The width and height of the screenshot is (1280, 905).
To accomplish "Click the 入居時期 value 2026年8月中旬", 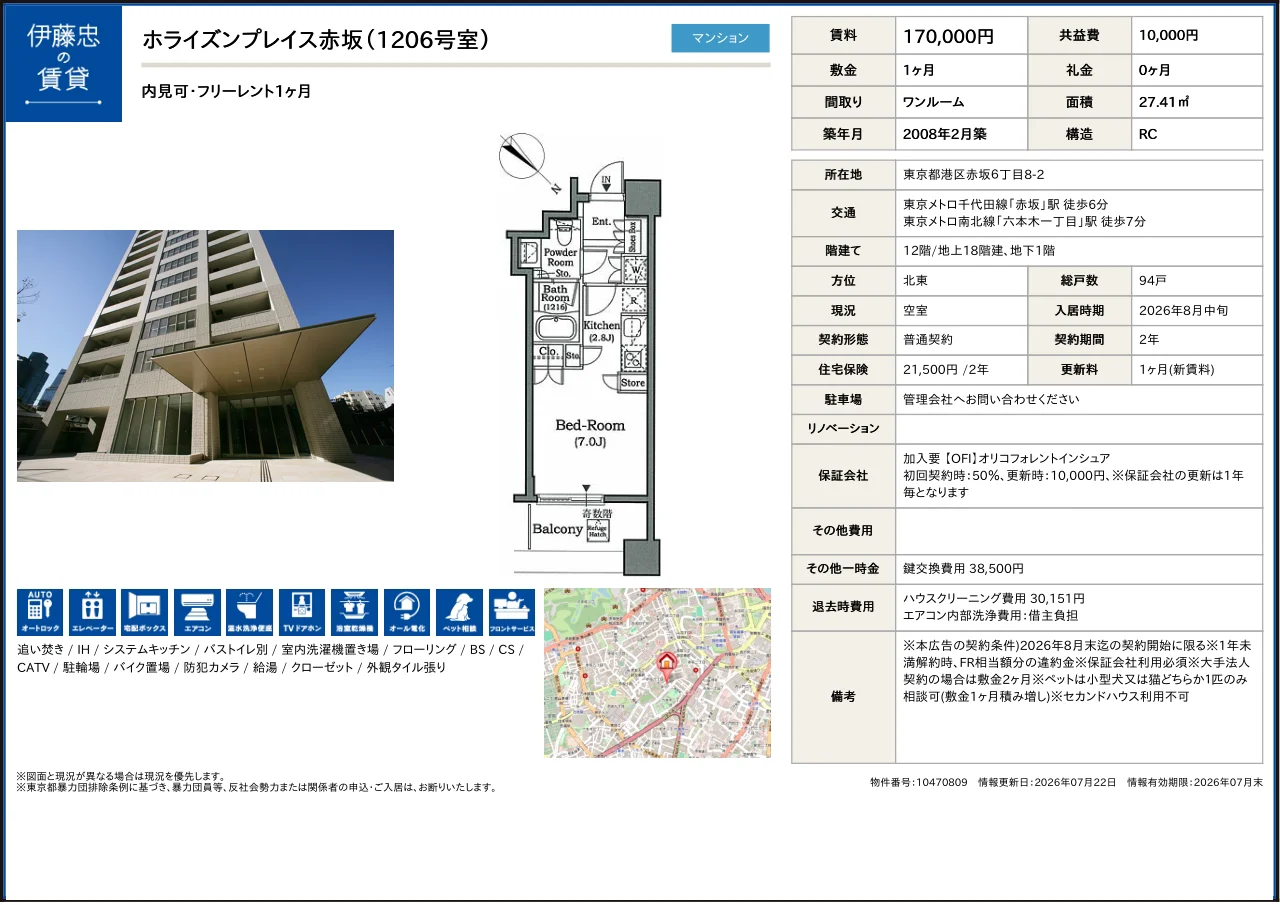I will pos(1183,311).
